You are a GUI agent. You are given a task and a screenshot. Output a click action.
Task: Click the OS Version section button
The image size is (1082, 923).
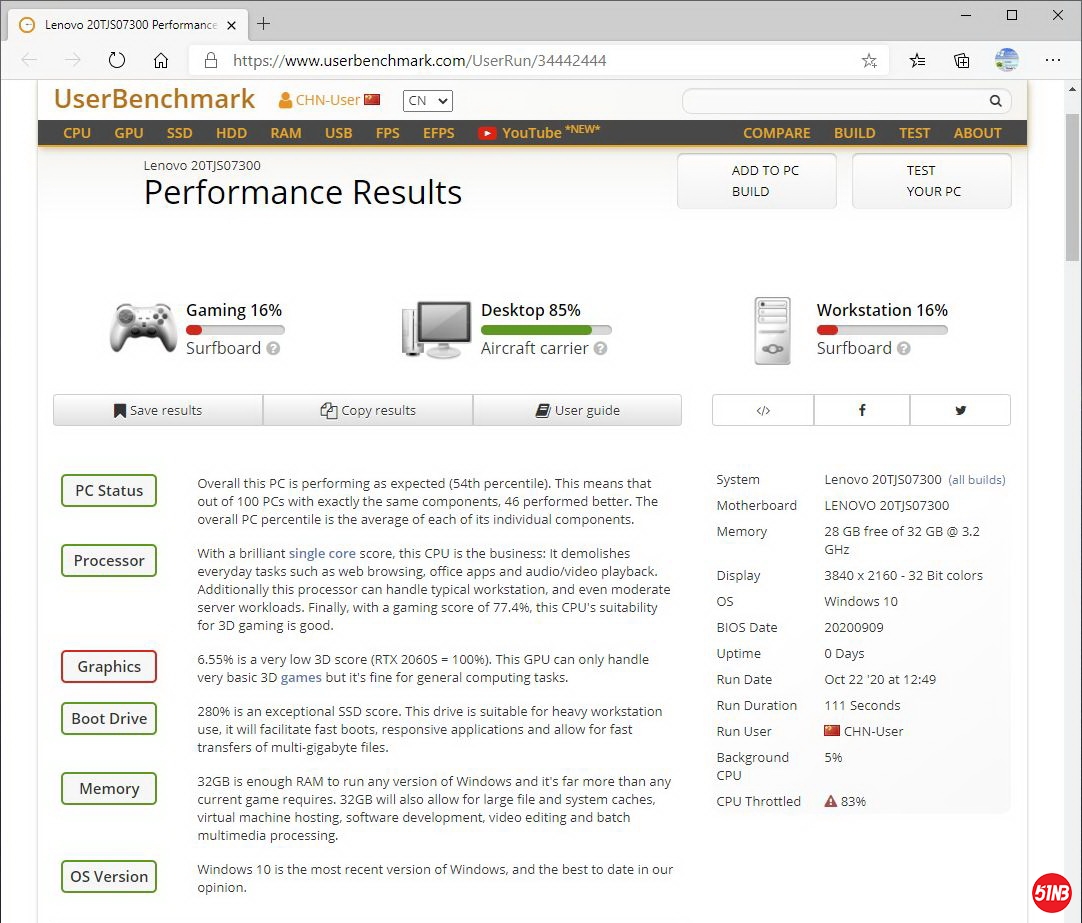pos(109,876)
